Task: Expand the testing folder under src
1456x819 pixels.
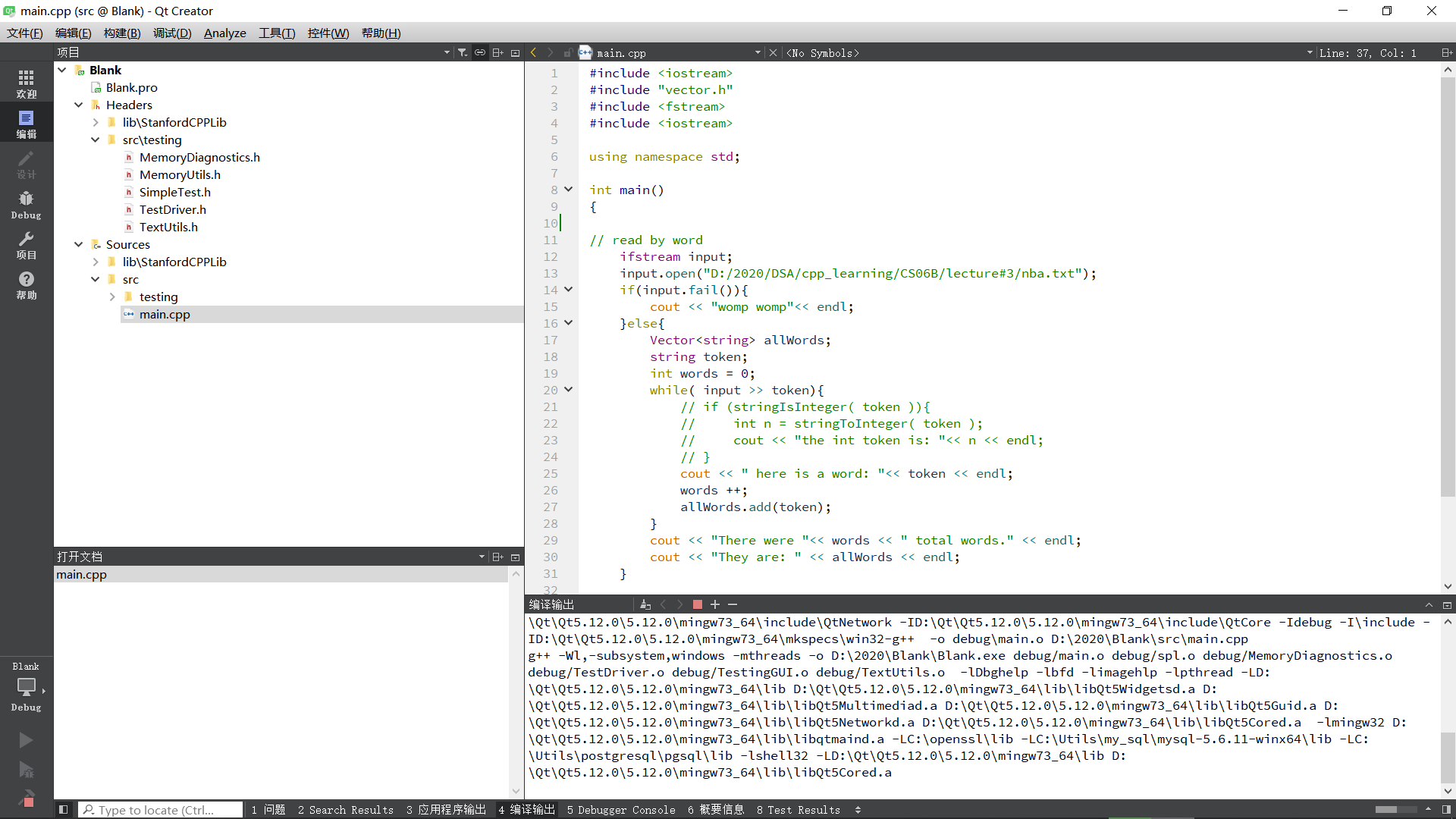Action: (112, 297)
